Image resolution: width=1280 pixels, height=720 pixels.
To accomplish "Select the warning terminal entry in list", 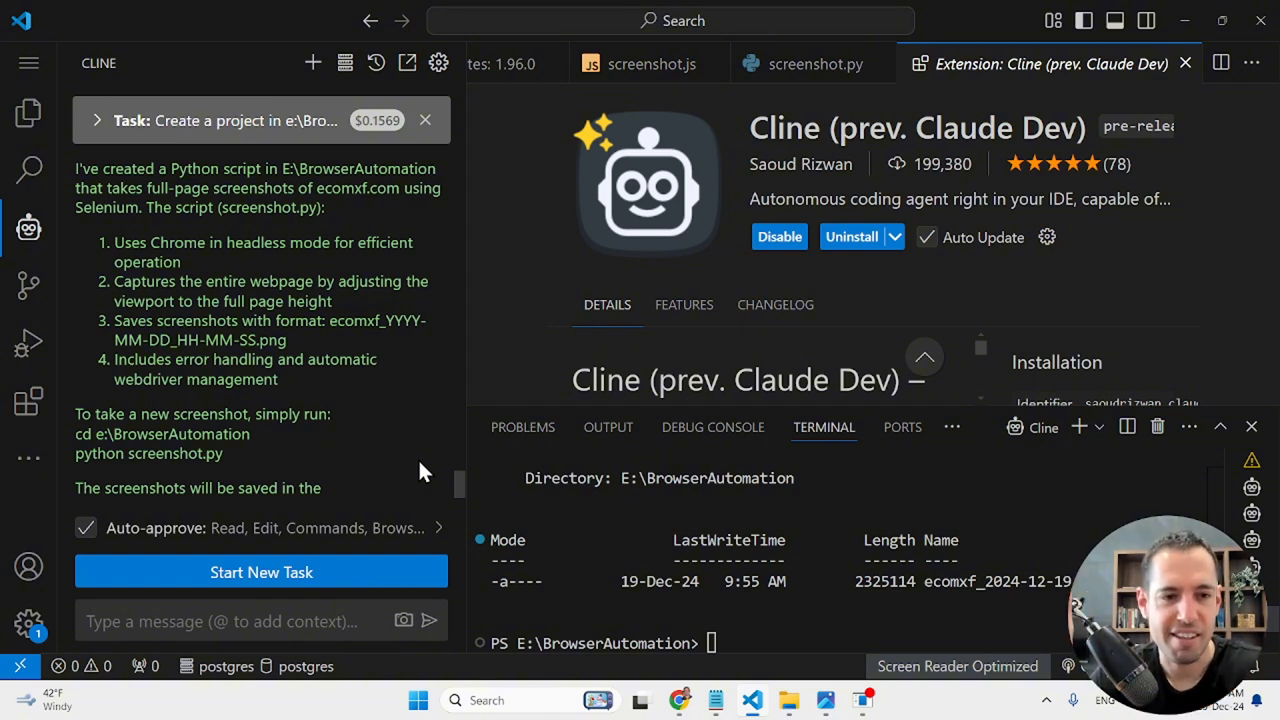I will [x=1251, y=460].
